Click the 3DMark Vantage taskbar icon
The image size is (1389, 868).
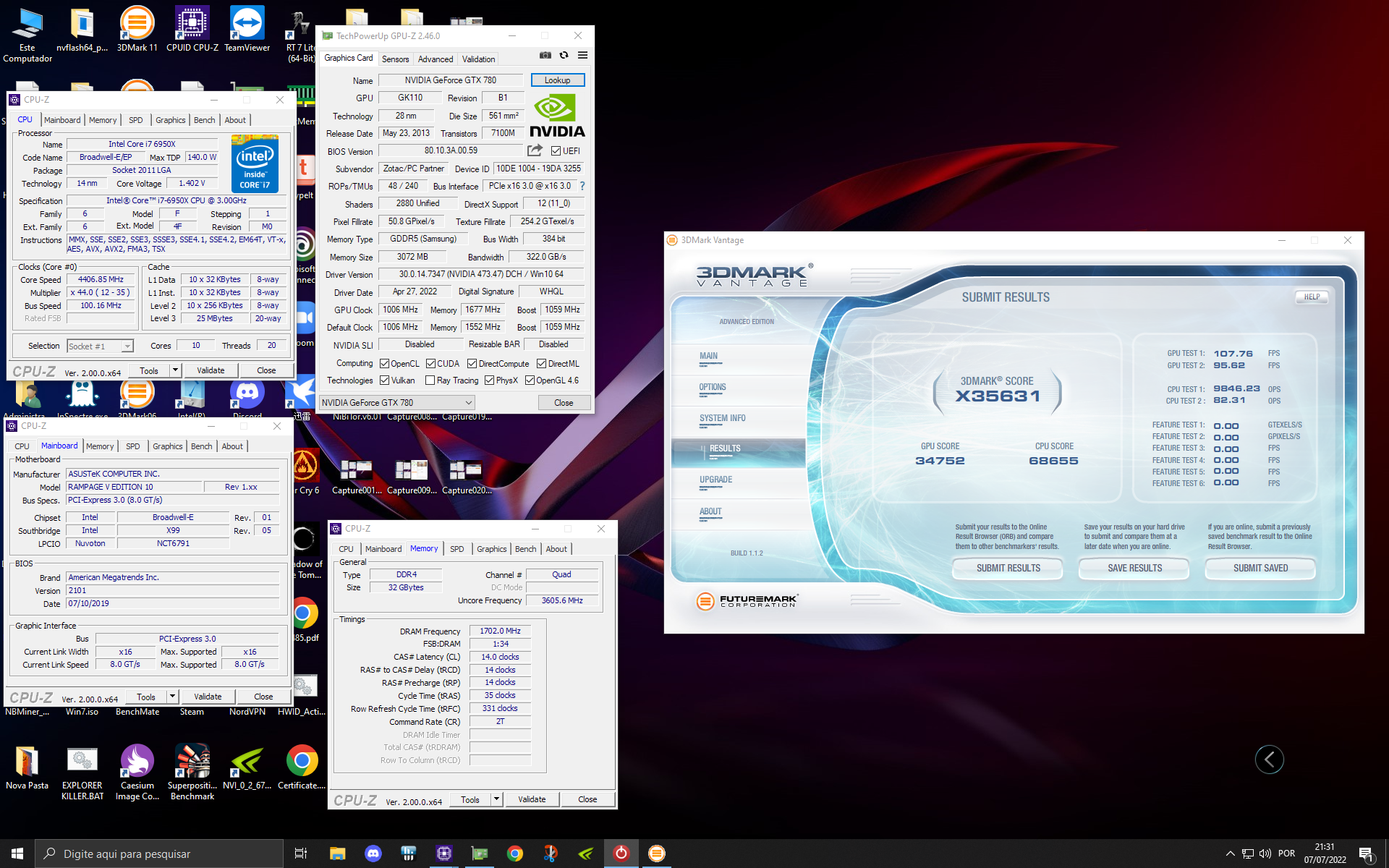(x=657, y=854)
